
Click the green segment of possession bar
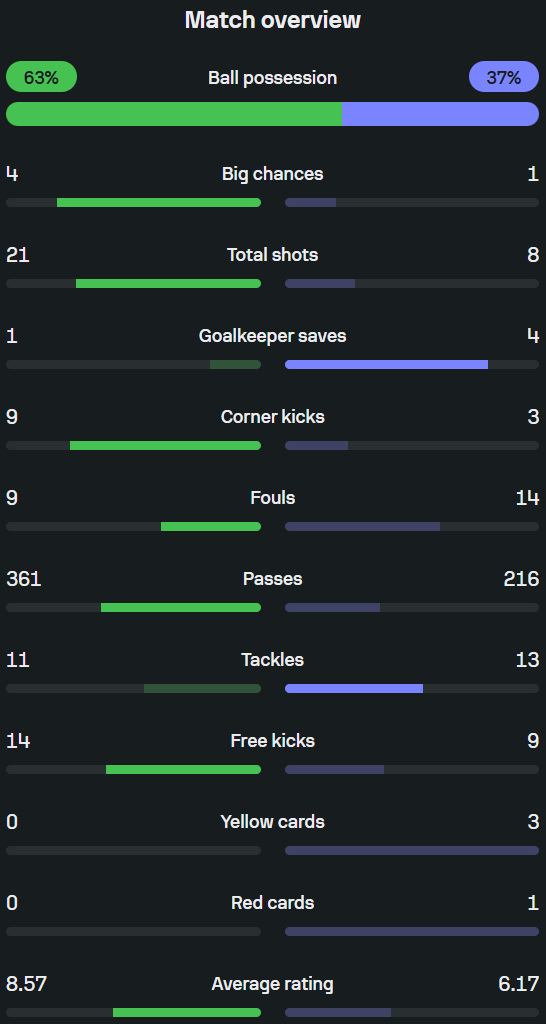(x=174, y=114)
